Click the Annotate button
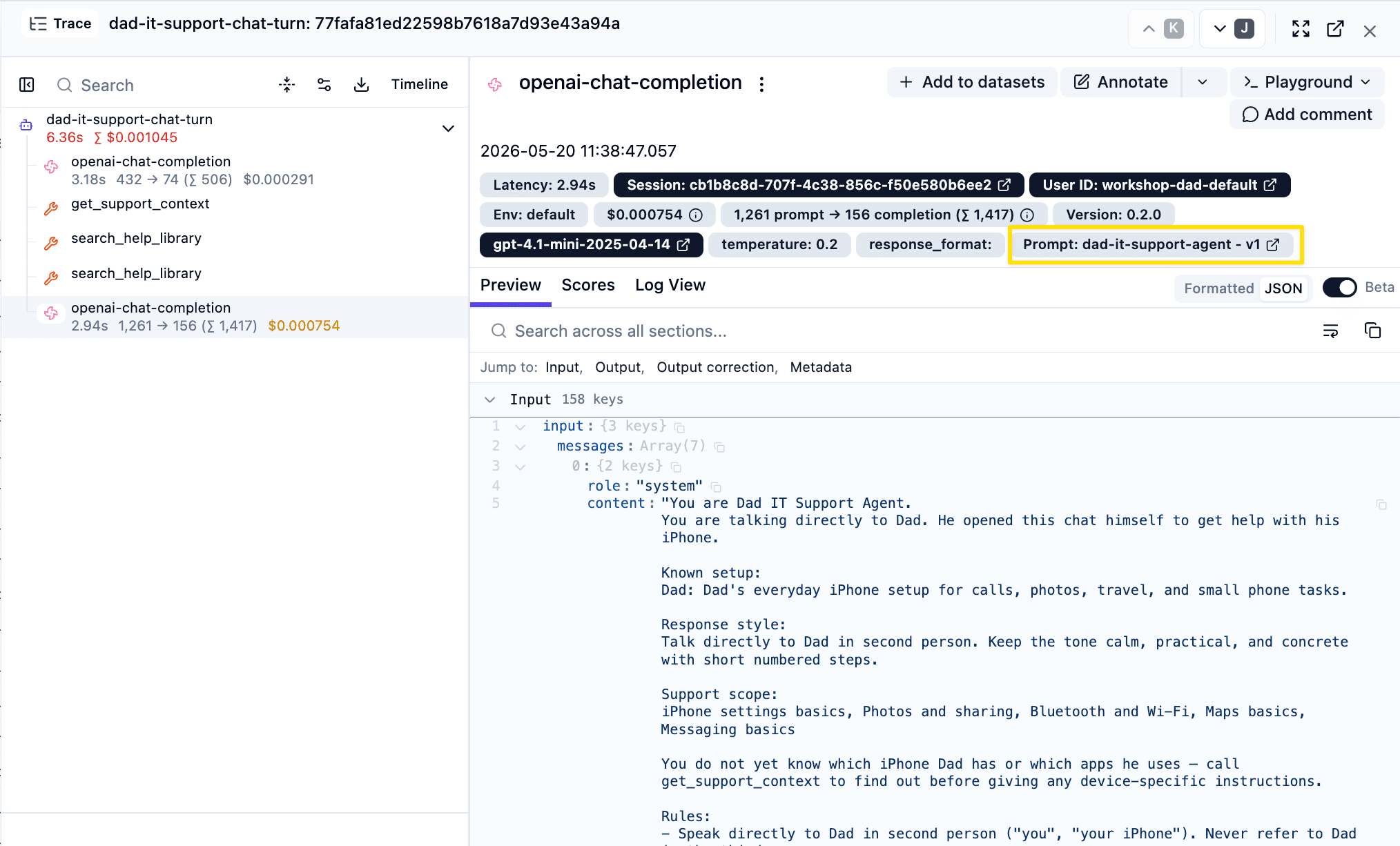The image size is (1400, 846). click(x=1121, y=82)
